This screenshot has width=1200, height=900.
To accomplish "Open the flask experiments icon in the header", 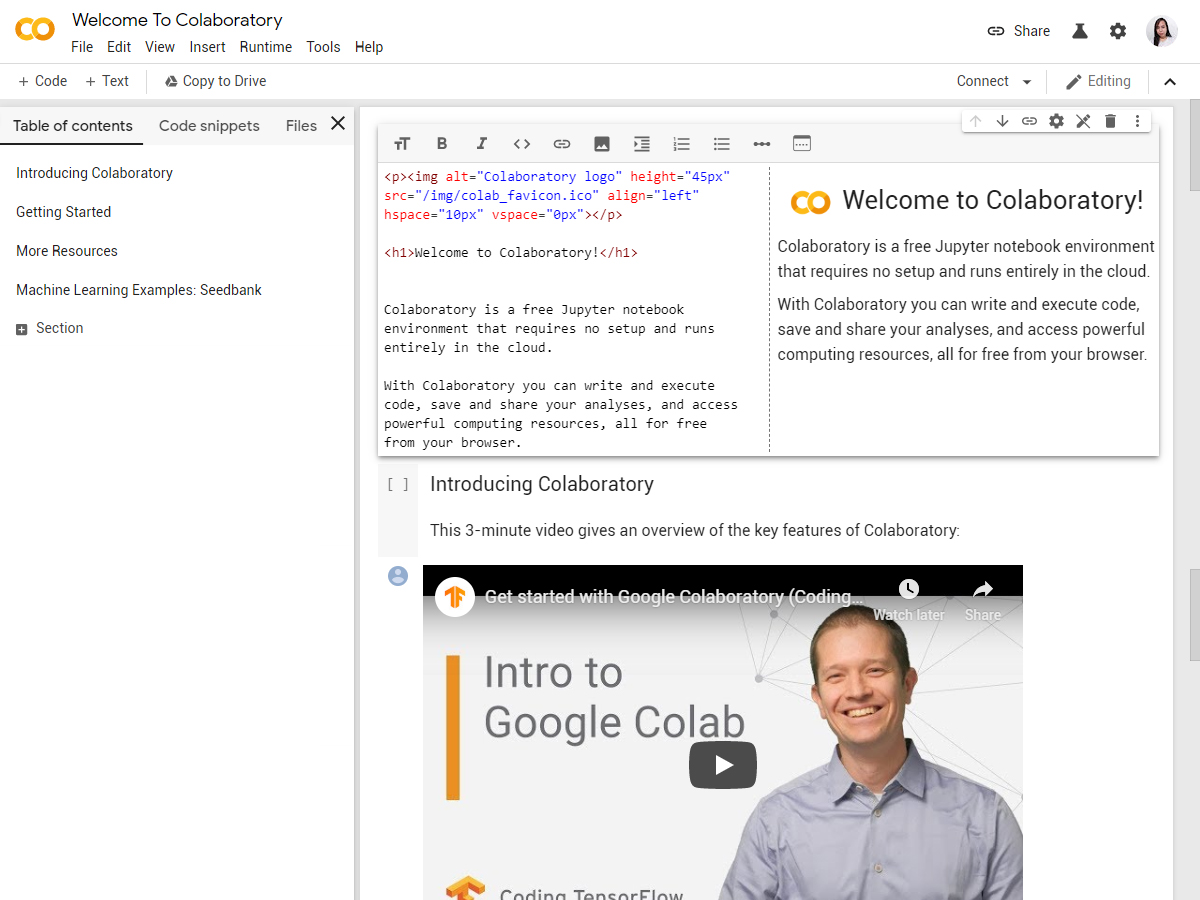I will 1080,31.
